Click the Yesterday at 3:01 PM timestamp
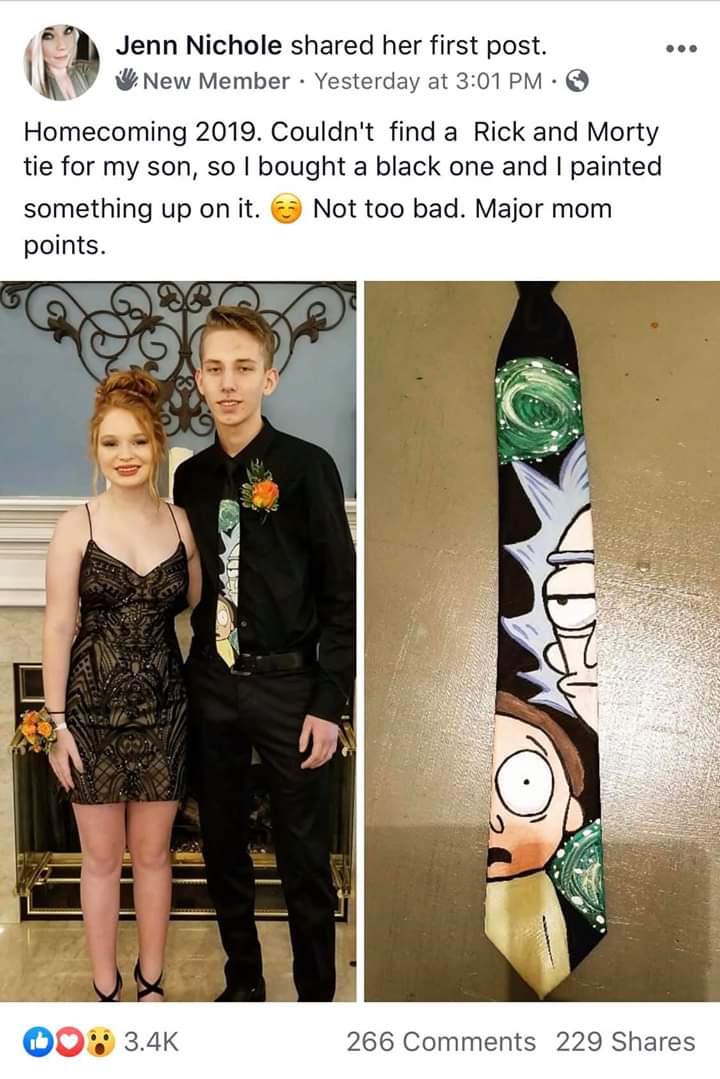The height and width of the screenshot is (1079, 720). pyautogui.click(x=428, y=81)
